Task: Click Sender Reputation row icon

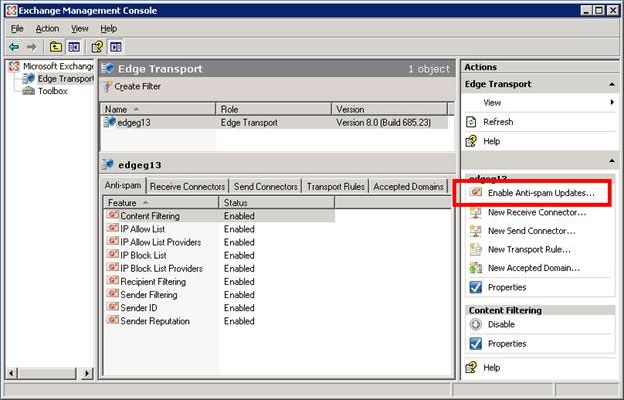Action: [x=113, y=320]
